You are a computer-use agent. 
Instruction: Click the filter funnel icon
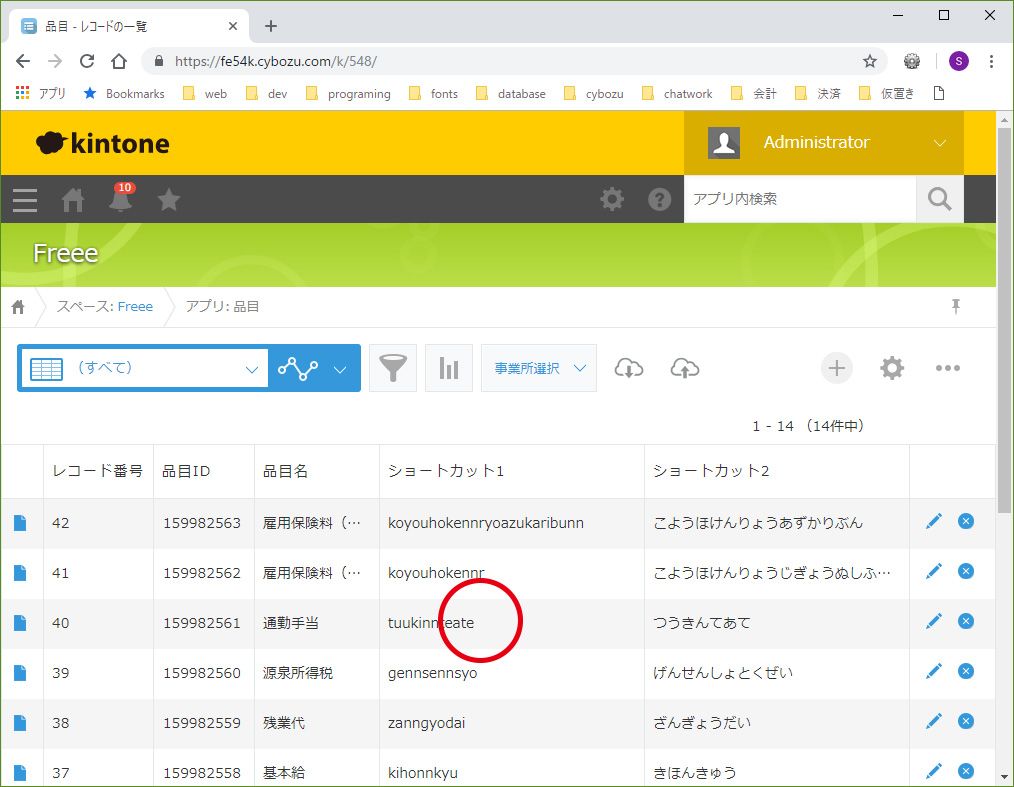393,368
